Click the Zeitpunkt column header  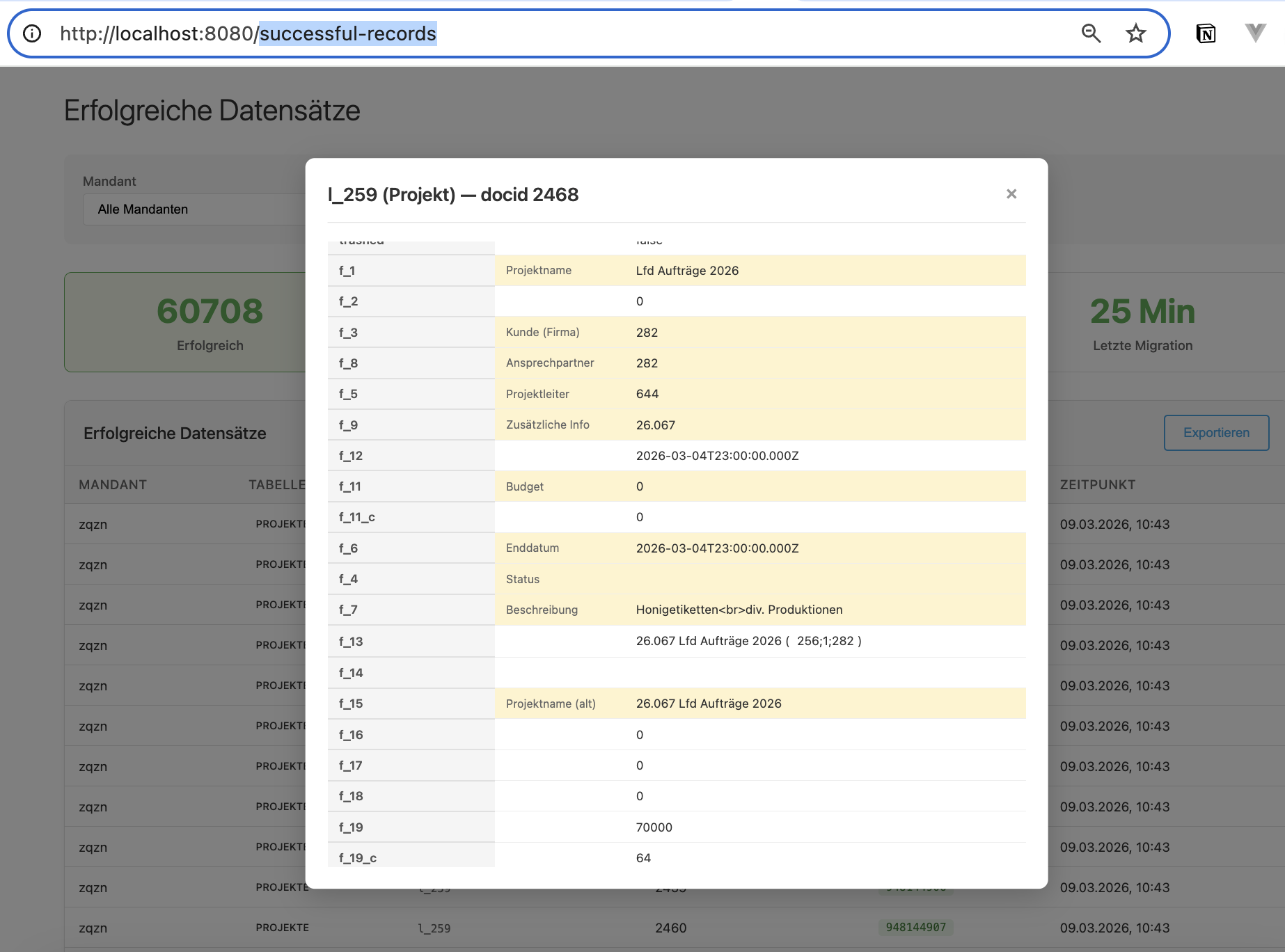tap(1098, 485)
